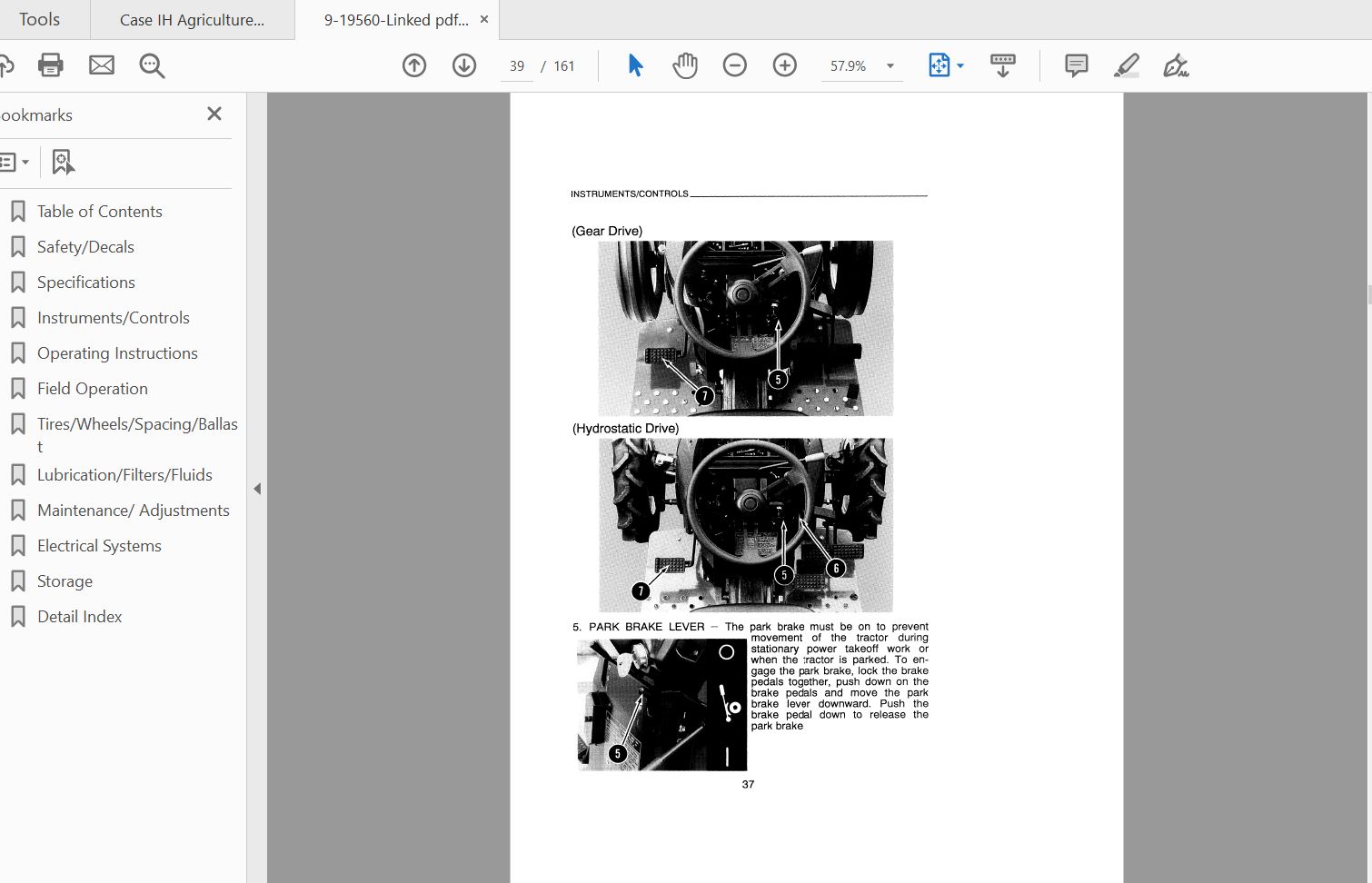Expand the fit page options arrow
Viewport: 1372px width, 883px height.
[x=960, y=65]
